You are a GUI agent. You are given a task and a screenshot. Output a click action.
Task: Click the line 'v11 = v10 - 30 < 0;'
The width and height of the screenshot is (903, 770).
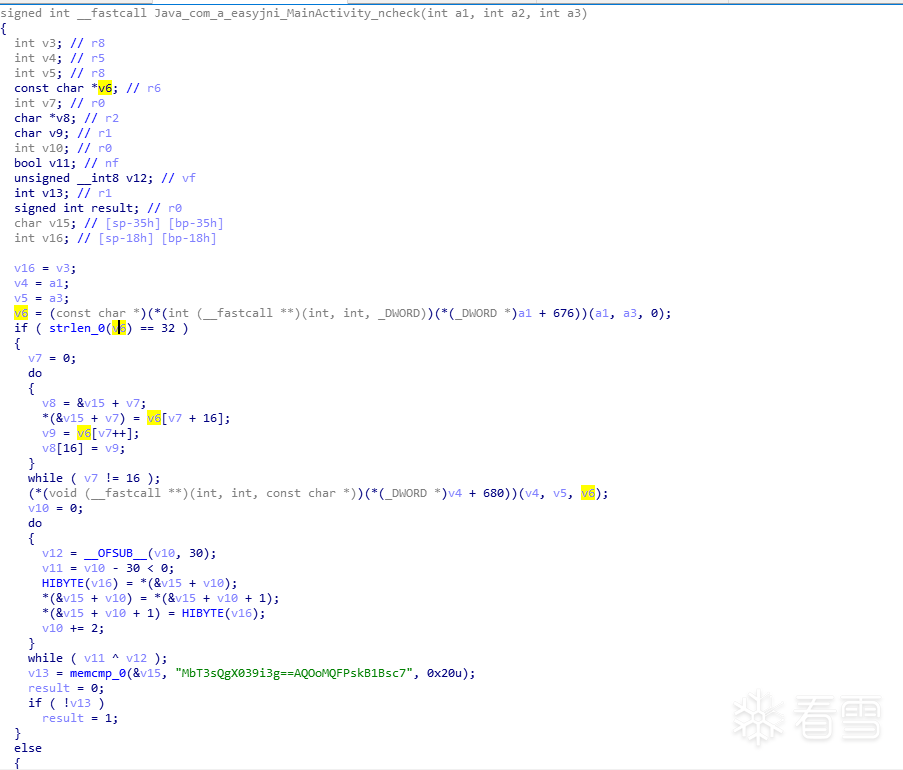[x=108, y=568]
